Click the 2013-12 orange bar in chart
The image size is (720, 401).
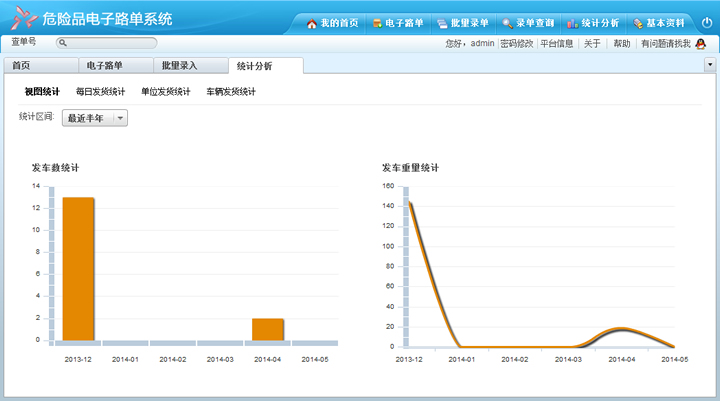tap(78, 268)
